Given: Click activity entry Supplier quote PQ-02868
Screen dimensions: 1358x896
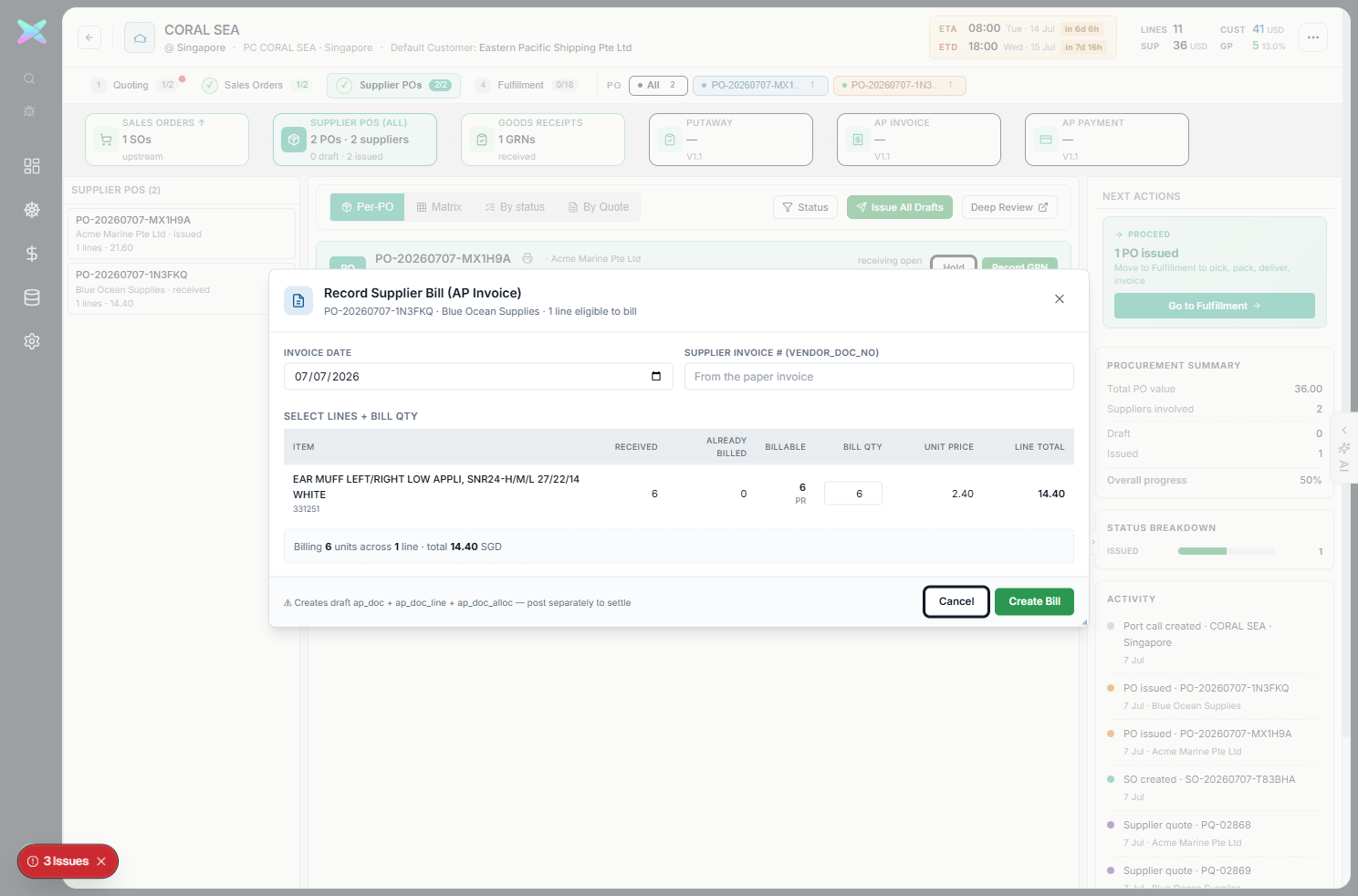Looking at the screenshot, I should coord(1213,833).
